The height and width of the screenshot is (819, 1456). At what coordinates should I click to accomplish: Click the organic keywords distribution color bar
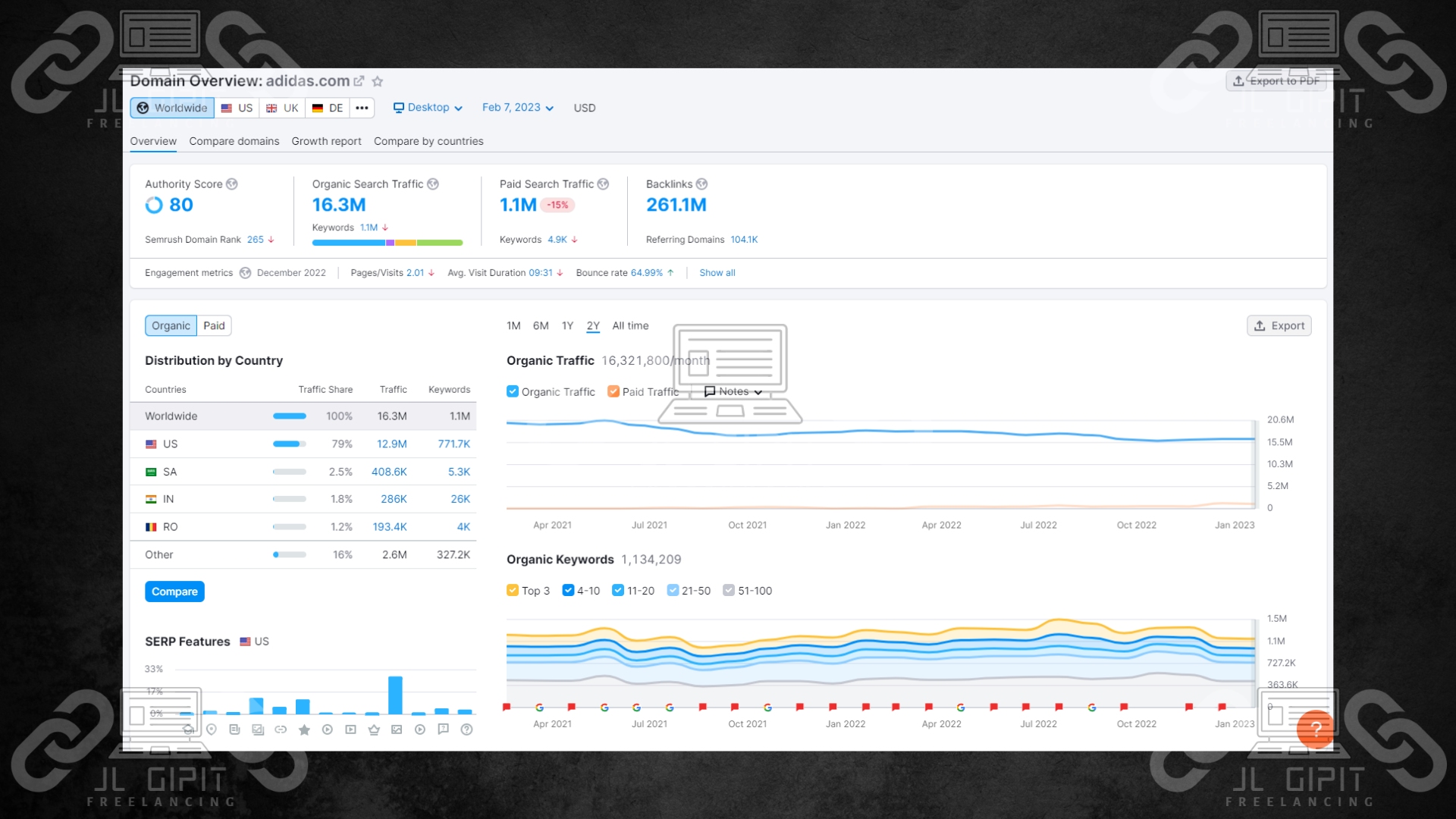click(387, 243)
